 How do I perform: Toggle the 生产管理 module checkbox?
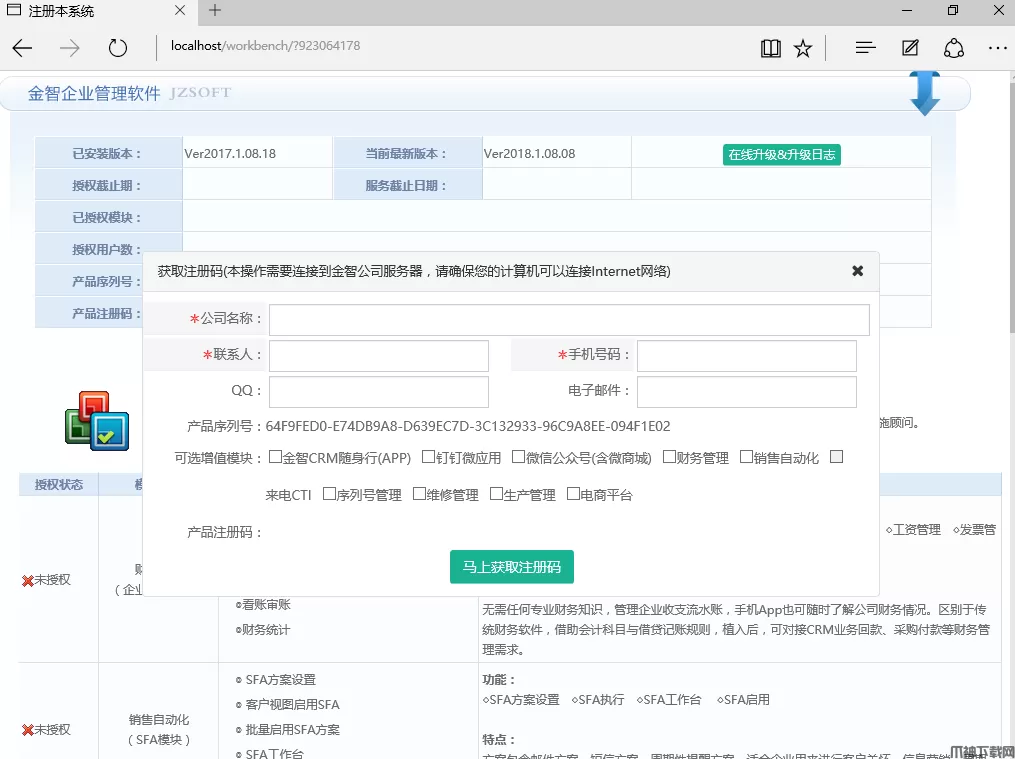click(496, 494)
